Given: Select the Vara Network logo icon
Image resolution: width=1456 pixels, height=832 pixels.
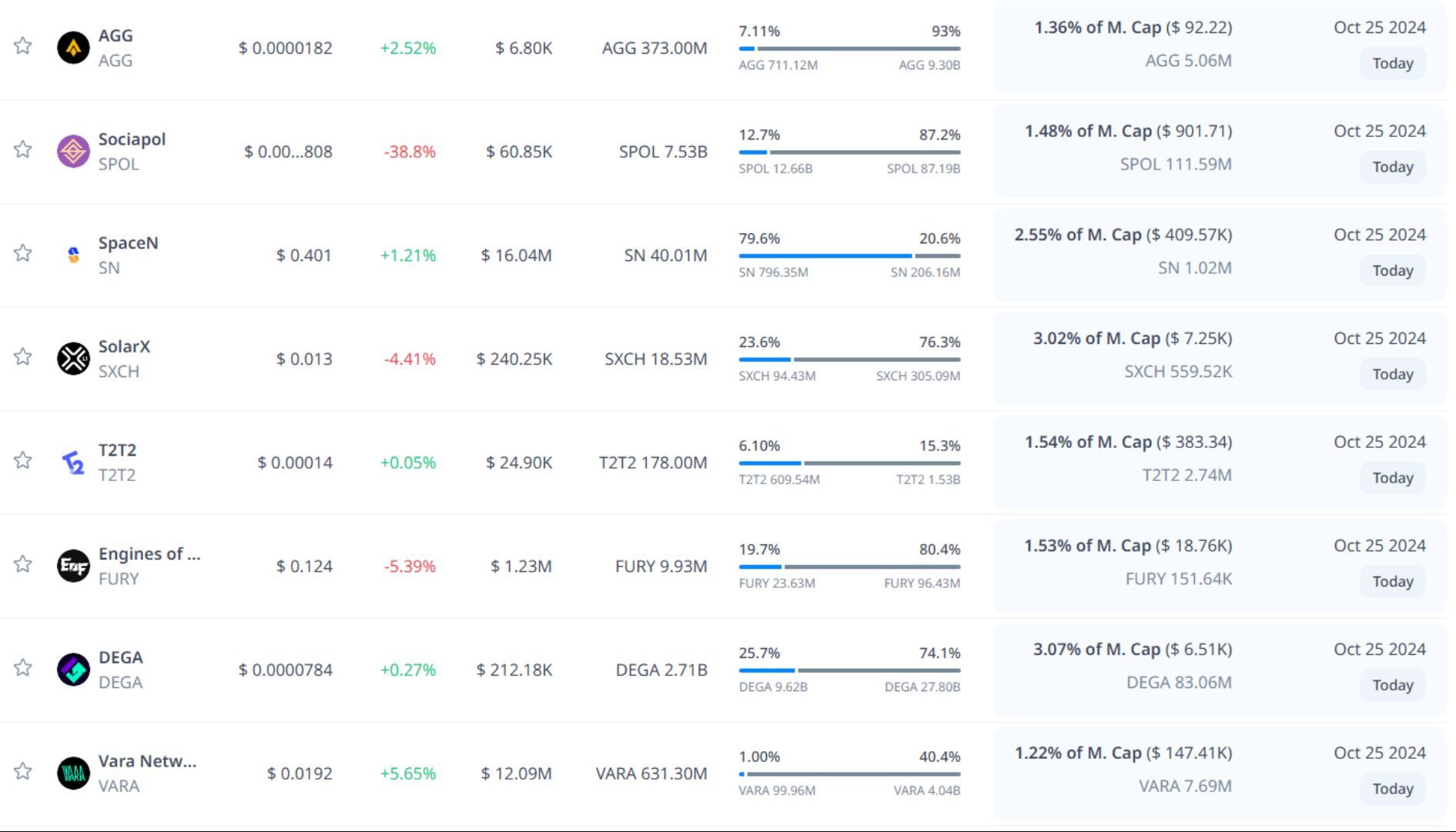Looking at the screenshot, I should (x=73, y=774).
